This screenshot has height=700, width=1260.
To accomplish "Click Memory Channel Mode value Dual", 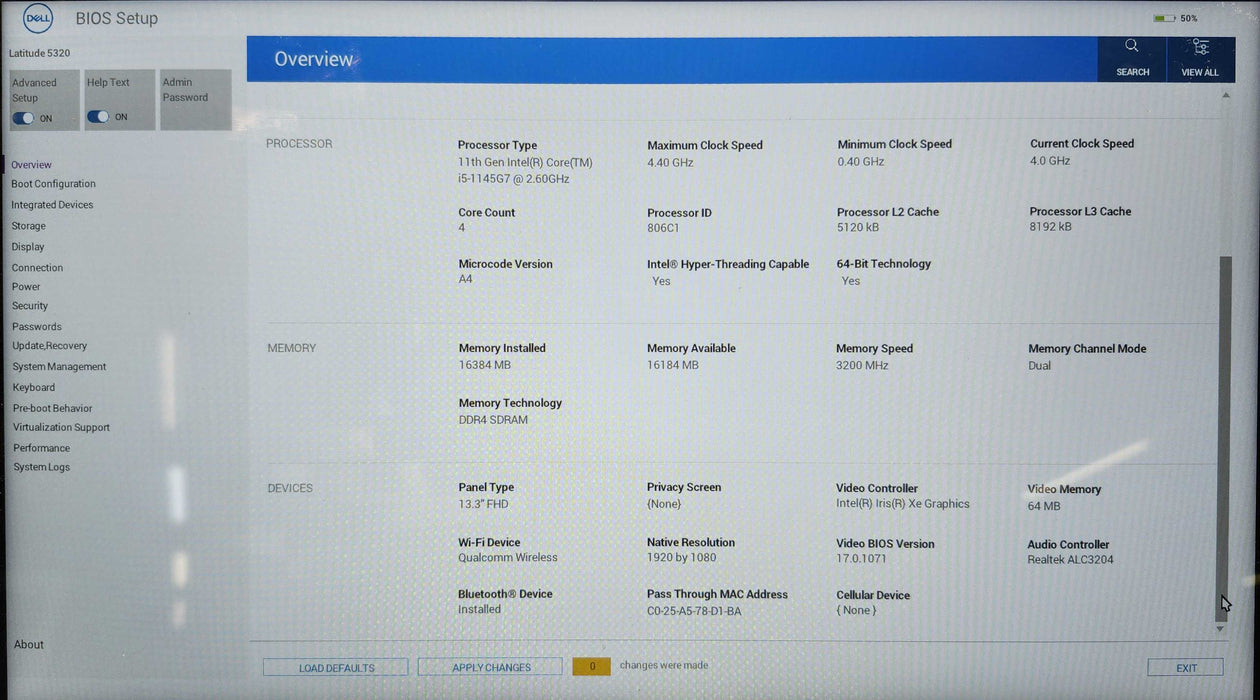I will tap(1040, 366).
